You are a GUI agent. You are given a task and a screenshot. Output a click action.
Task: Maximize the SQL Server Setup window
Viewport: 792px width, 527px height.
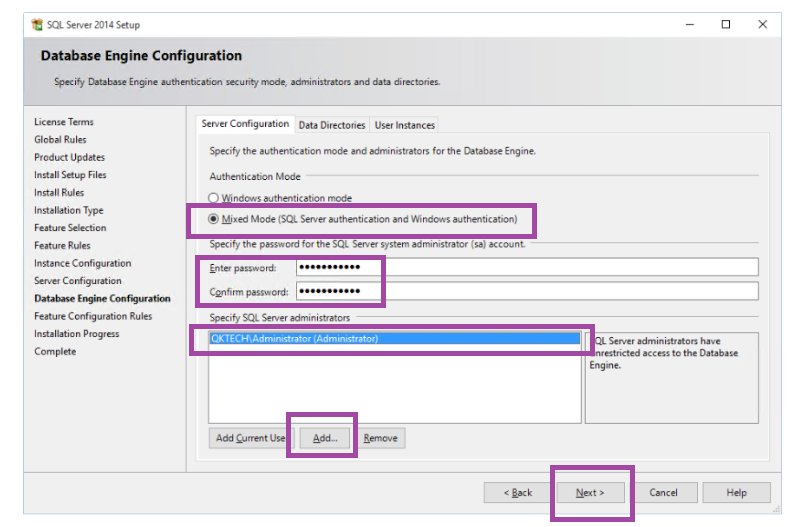pos(725,25)
